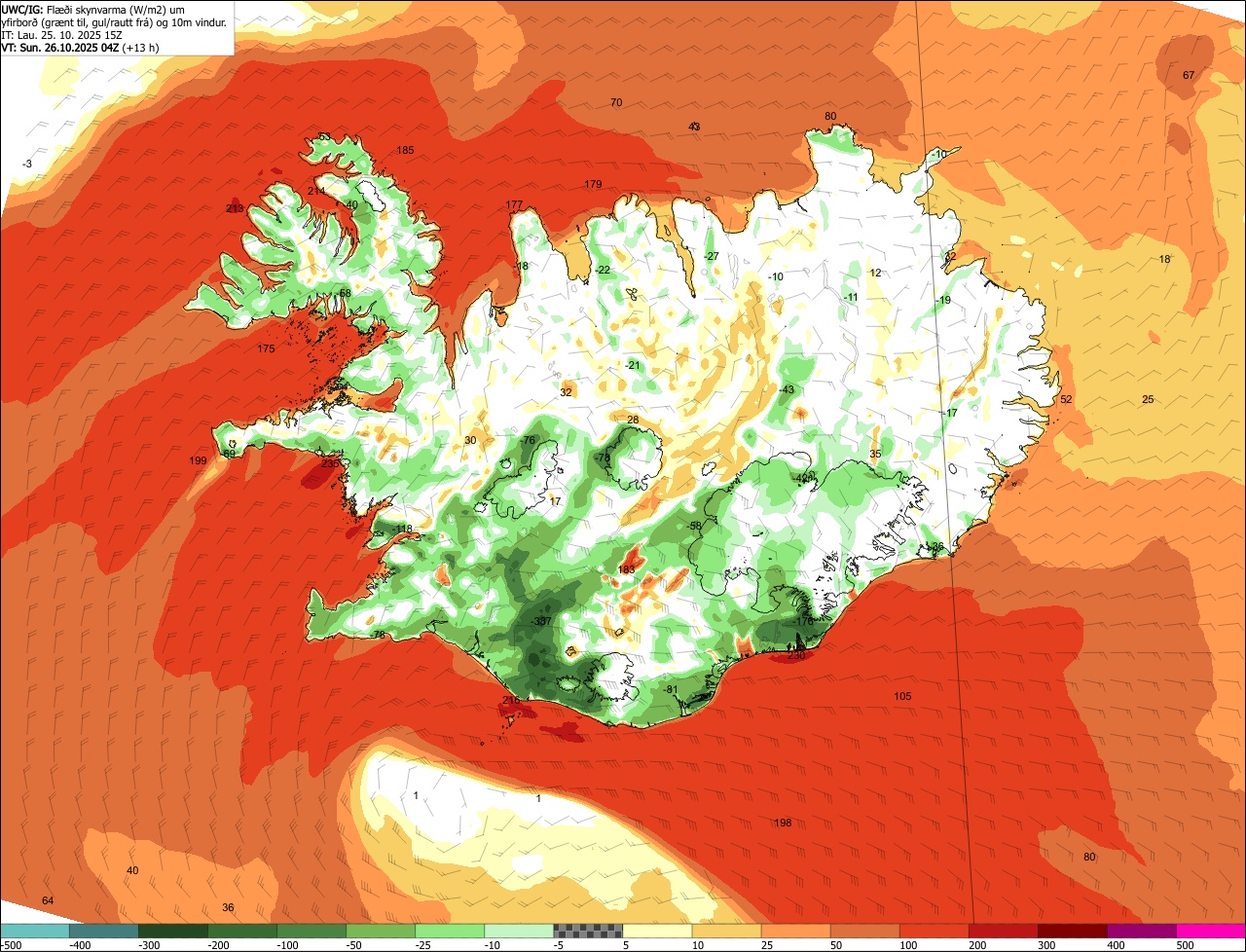Click the magenta 400 to 500 legend swatch
1246x952 pixels.
[1142, 931]
